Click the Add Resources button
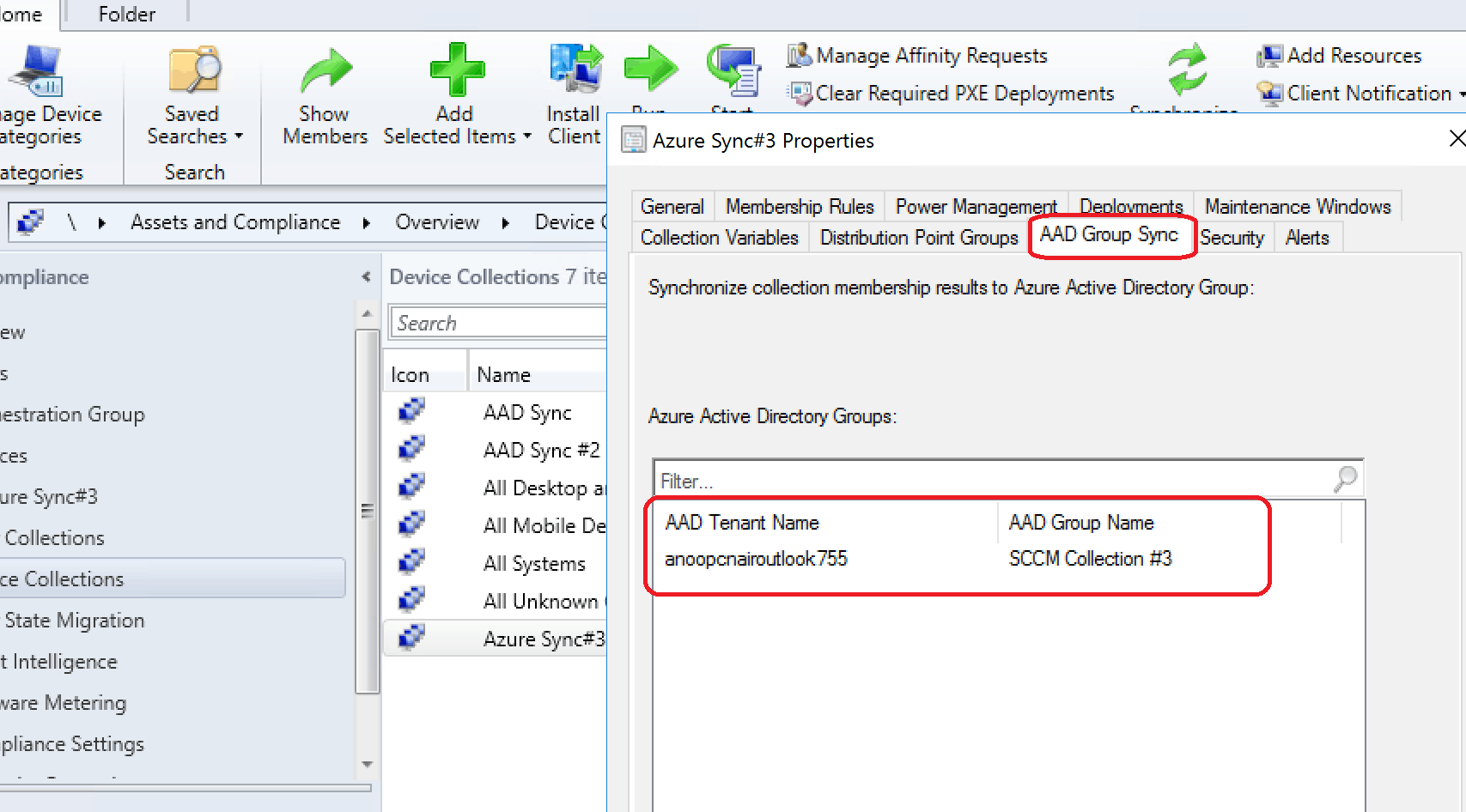The width and height of the screenshot is (1466, 812). [x=1340, y=56]
